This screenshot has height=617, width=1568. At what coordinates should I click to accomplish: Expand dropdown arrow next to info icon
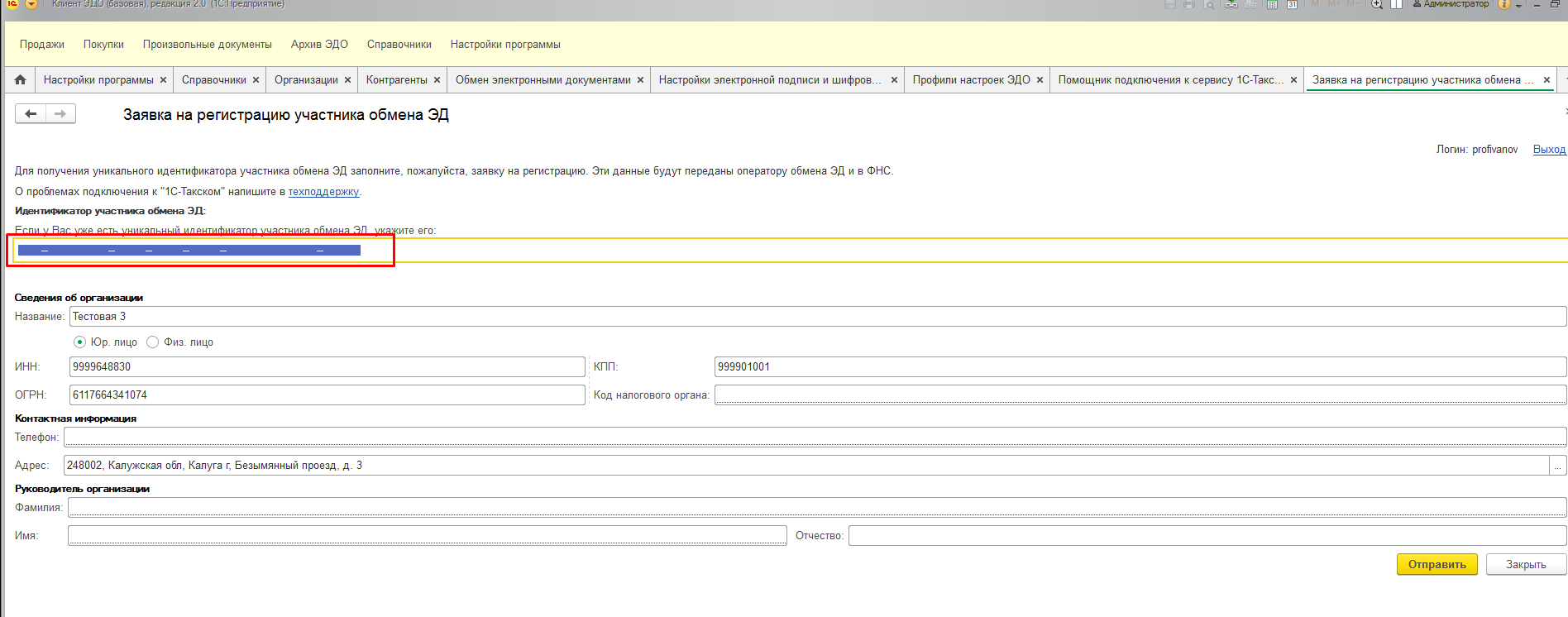point(1518,5)
